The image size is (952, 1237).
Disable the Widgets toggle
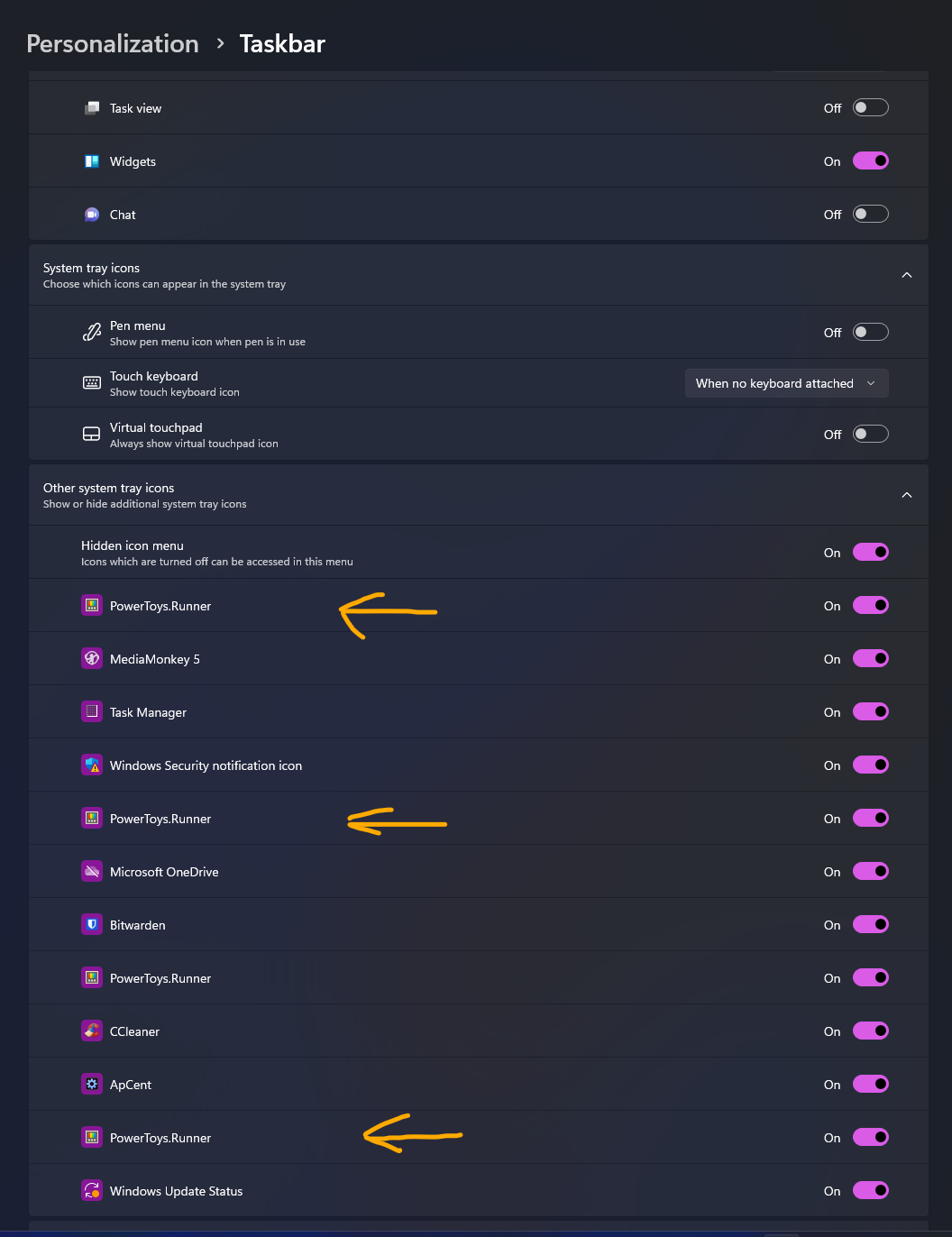click(x=870, y=160)
